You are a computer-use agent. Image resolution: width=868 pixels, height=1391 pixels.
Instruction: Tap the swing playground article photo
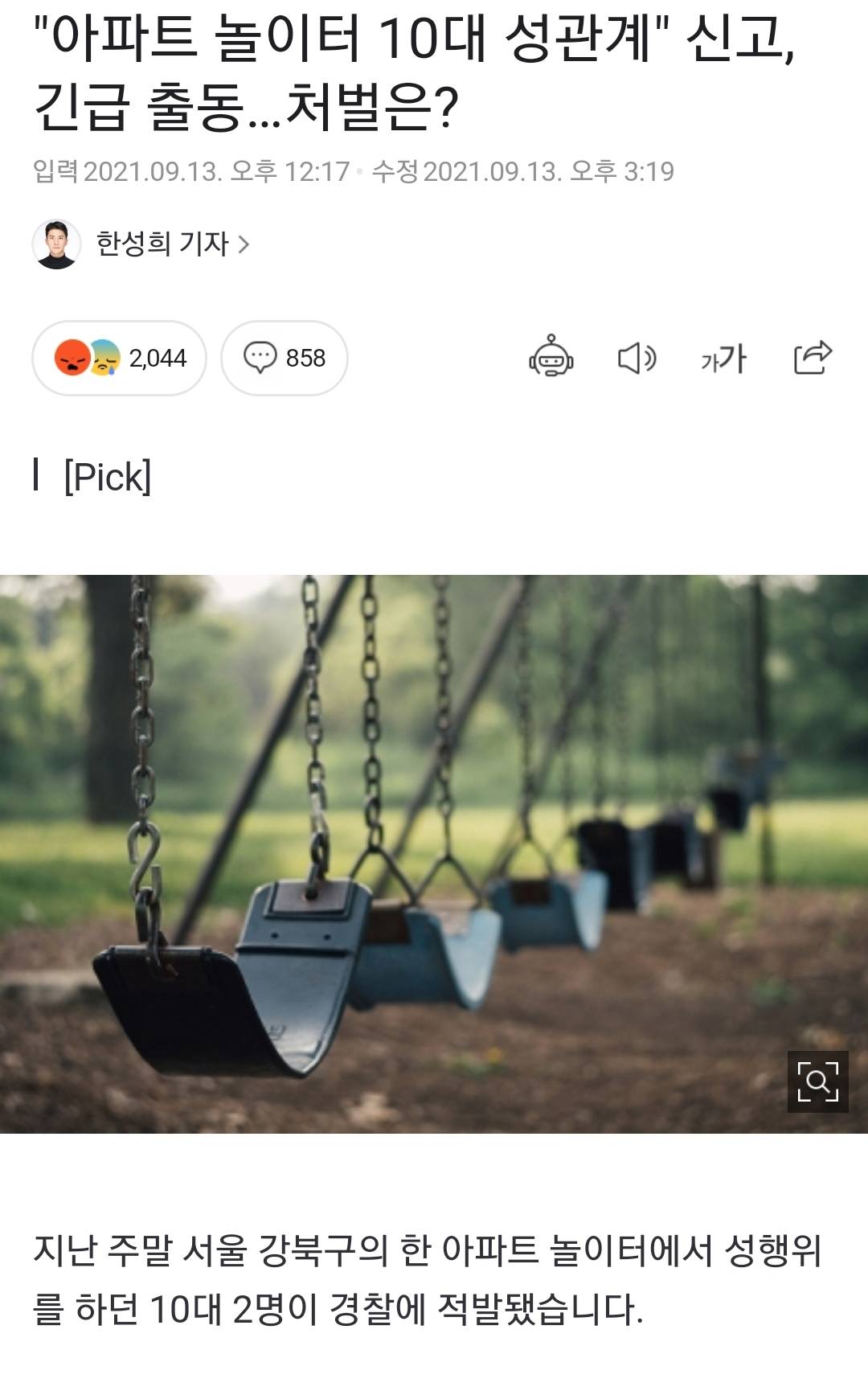[434, 854]
